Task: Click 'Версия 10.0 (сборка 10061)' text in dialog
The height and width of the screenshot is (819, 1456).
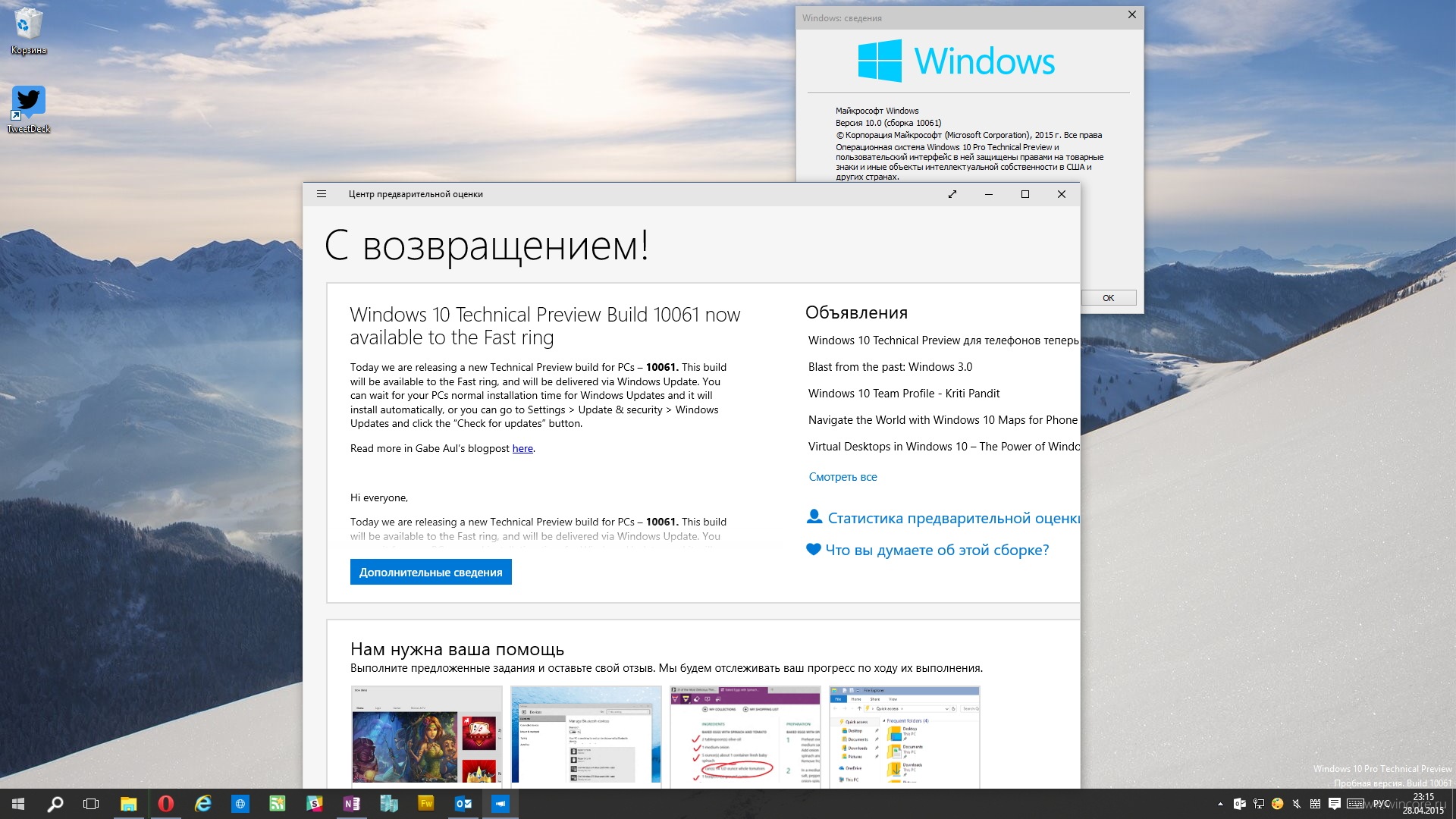Action: point(888,123)
